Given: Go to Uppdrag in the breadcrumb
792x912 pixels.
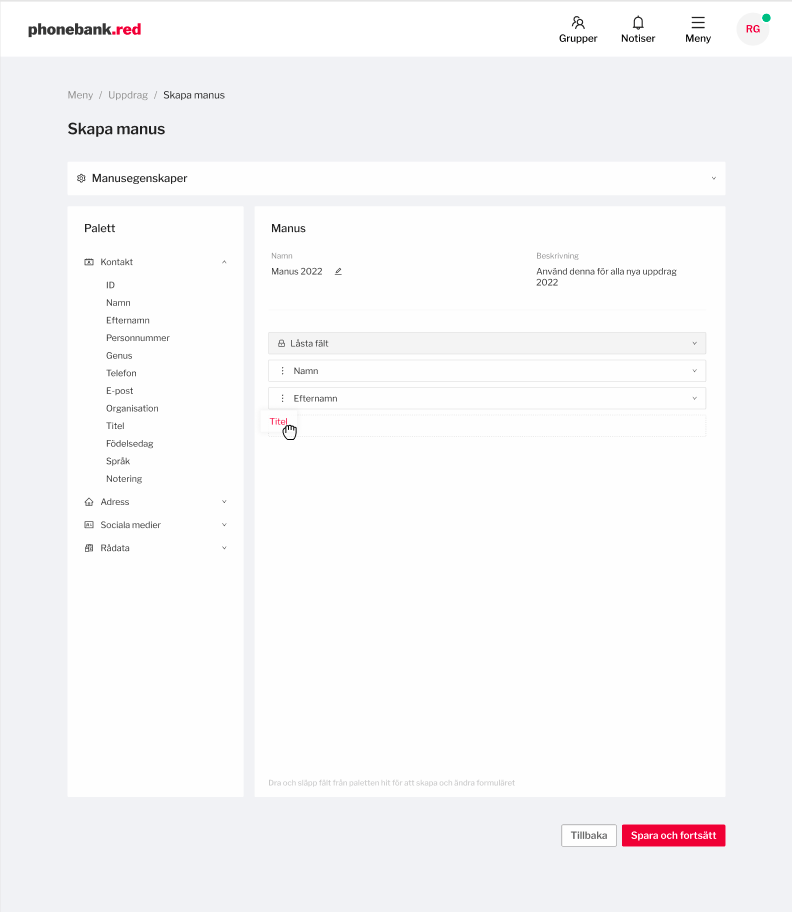Looking at the screenshot, I should pos(128,95).
